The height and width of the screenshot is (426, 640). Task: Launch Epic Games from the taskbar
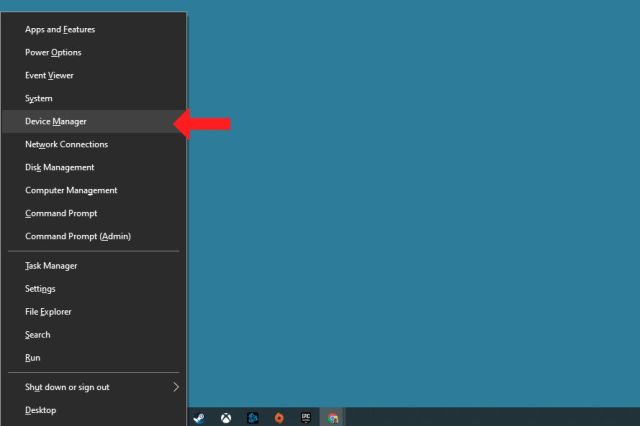point(306,418)
